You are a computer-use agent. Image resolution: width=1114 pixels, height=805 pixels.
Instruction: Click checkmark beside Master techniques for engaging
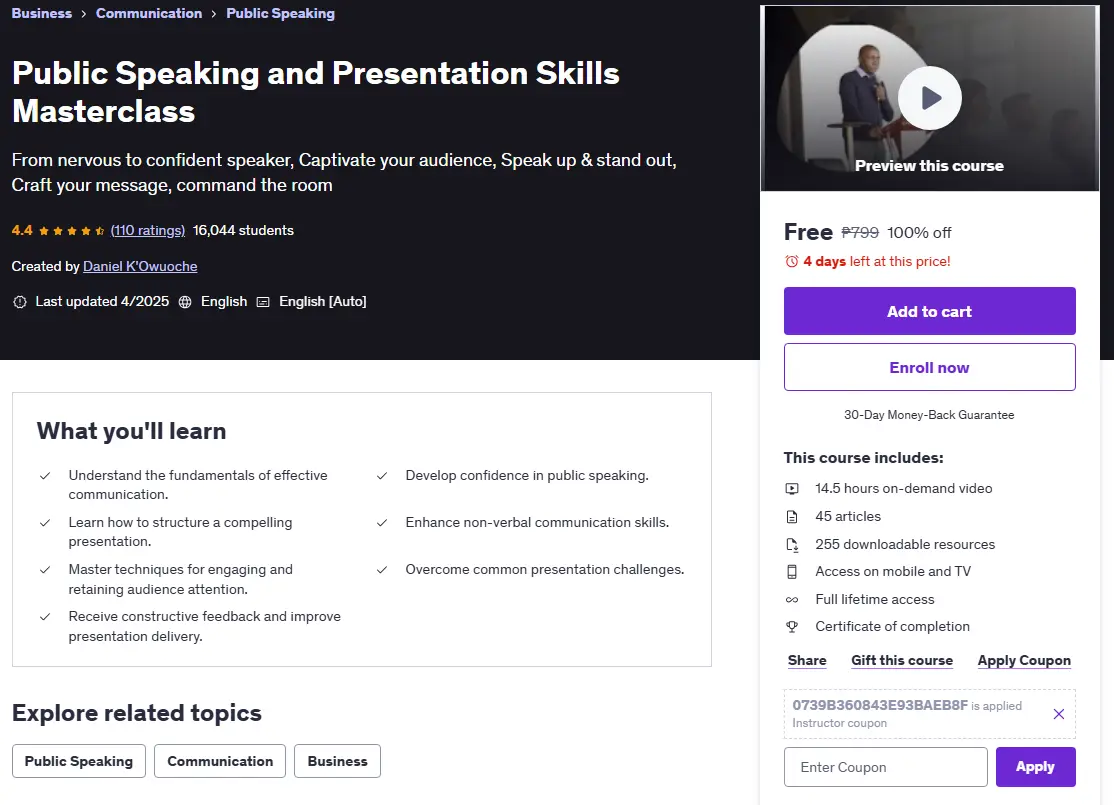[45, 570]
